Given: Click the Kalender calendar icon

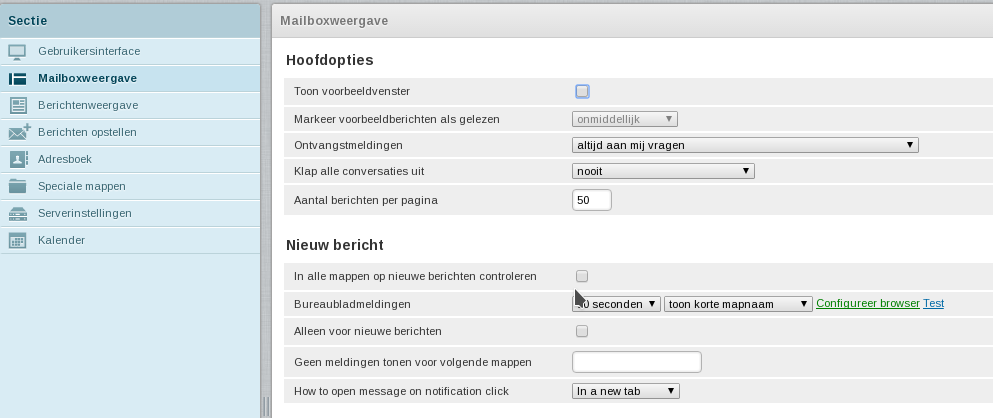Looking at the screenshot, I should [18, 240].
